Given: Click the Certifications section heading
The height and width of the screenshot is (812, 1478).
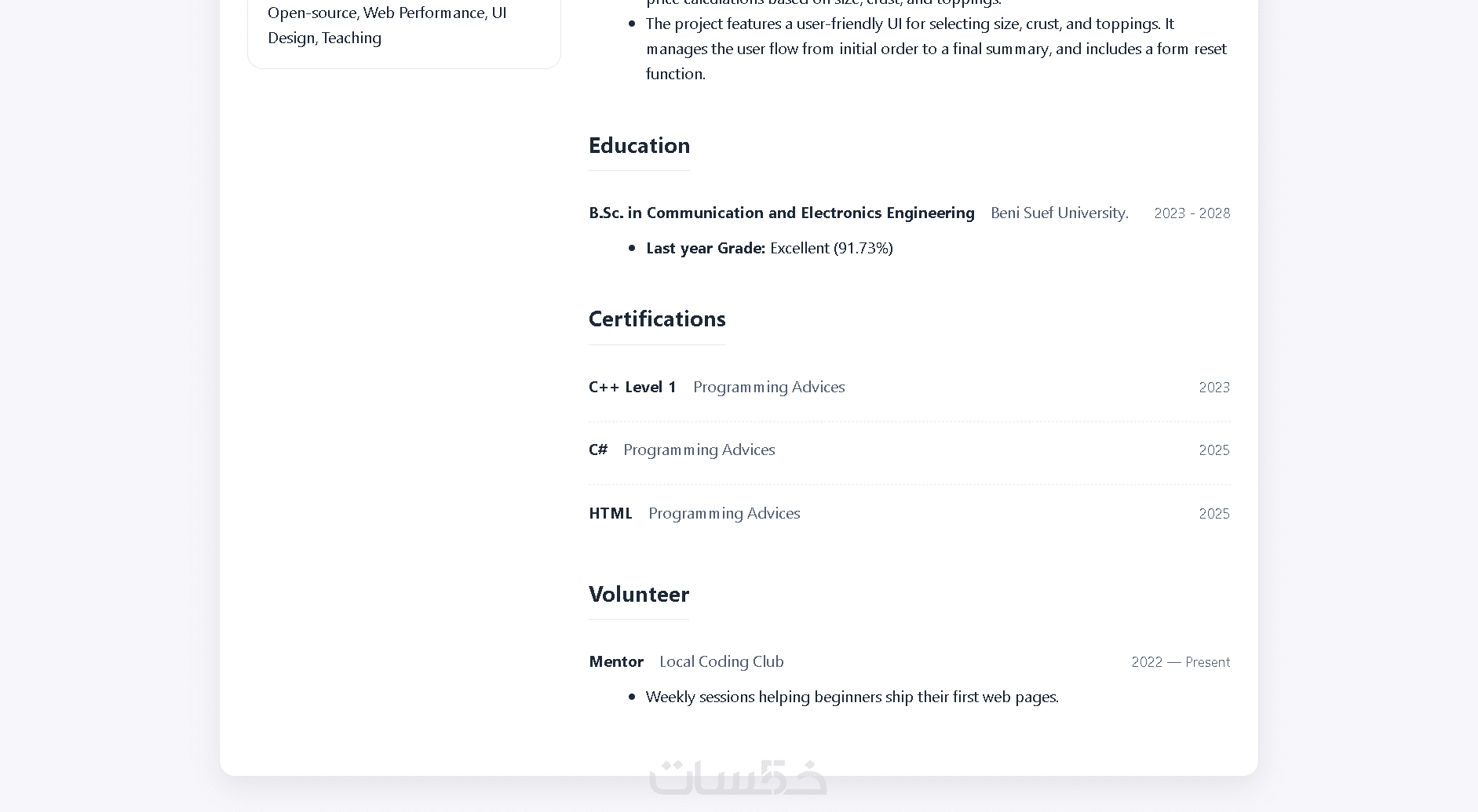Looking at the screenshot, I should pos(657,319).
